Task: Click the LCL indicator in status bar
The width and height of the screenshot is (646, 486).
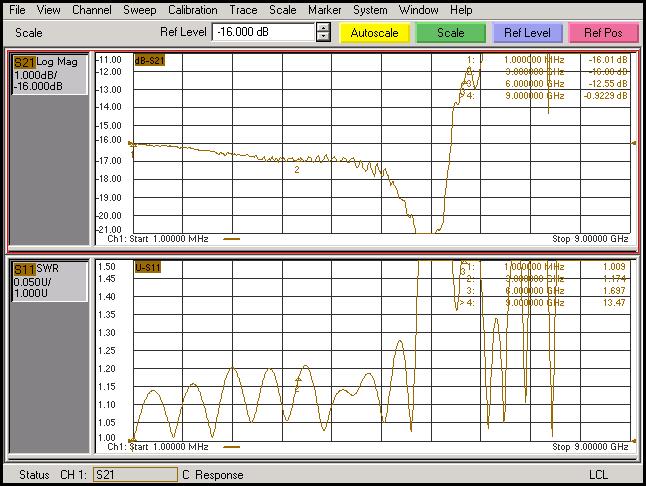Action: (598, 475)
